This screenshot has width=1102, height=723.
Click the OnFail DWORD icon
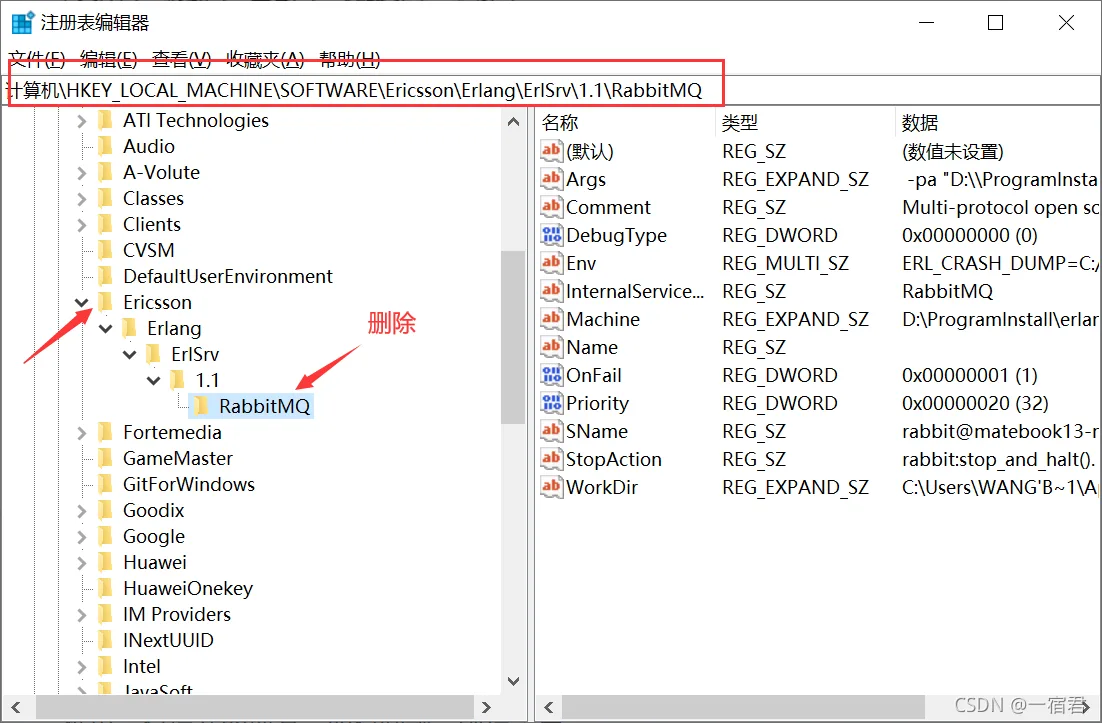[551, 375]
